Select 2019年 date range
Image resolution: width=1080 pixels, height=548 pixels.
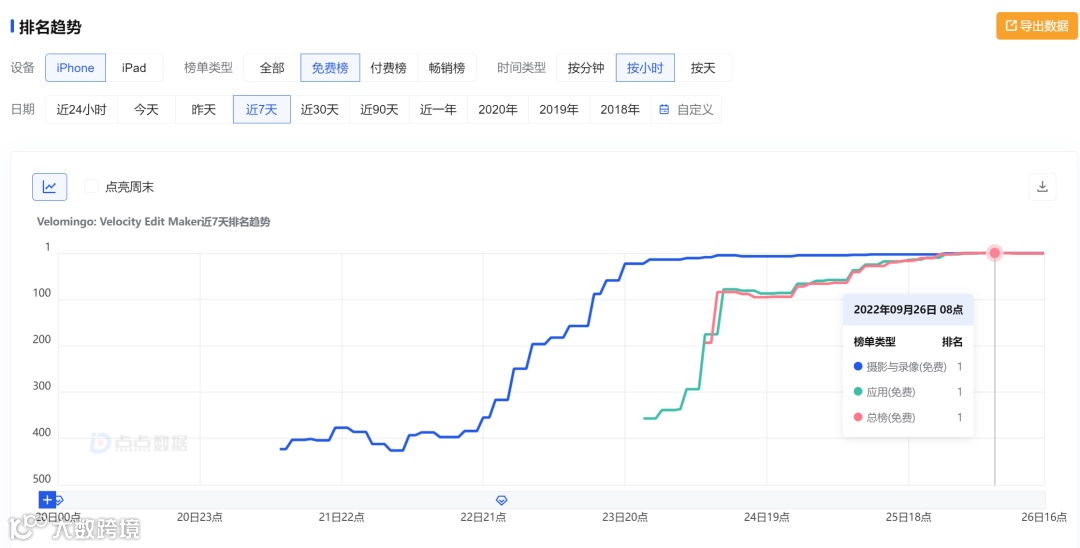click(559, 109)
